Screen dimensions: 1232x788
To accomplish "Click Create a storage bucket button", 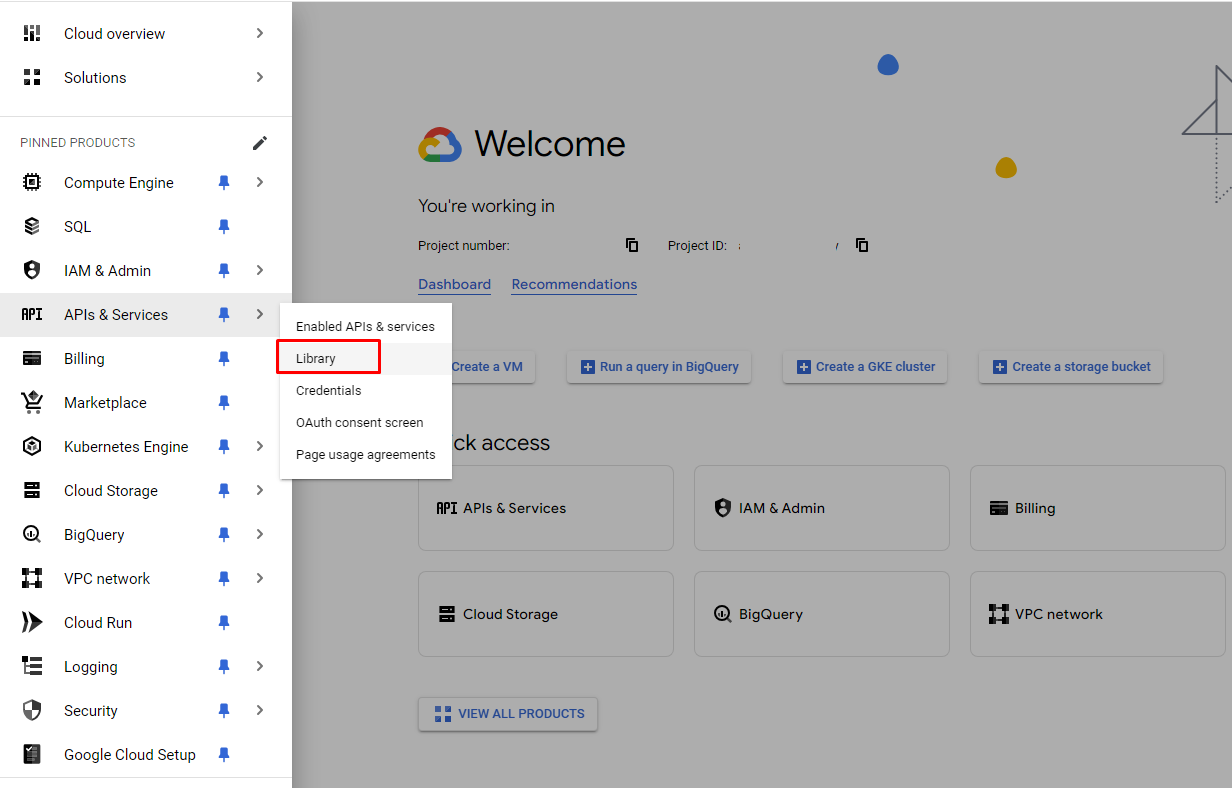I will (1071, 367).
